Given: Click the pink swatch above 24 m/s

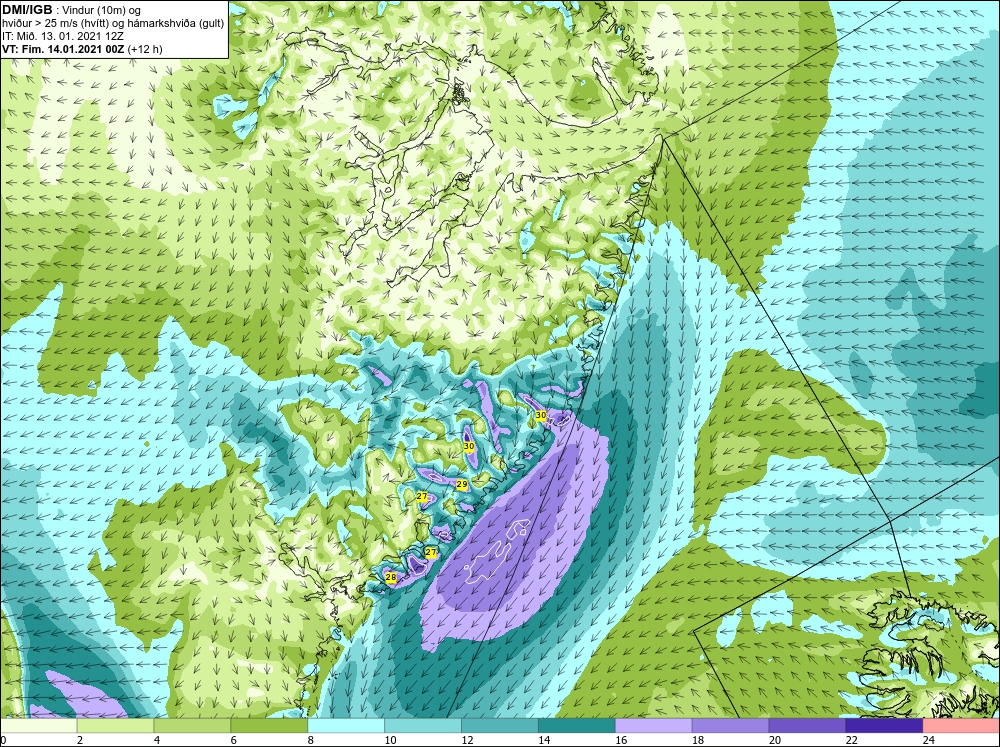Looking at the screenshot, I should (x=960, y=726).
